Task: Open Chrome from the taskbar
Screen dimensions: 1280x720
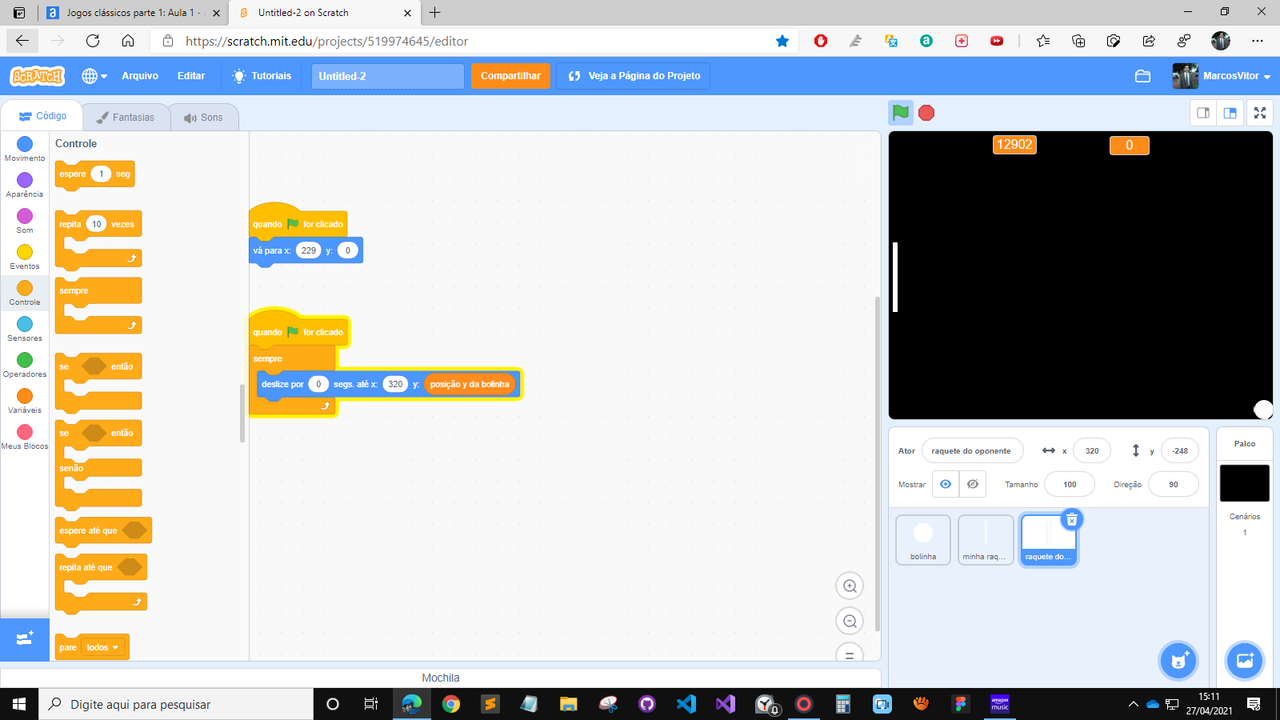Action: tap(451, 704)
